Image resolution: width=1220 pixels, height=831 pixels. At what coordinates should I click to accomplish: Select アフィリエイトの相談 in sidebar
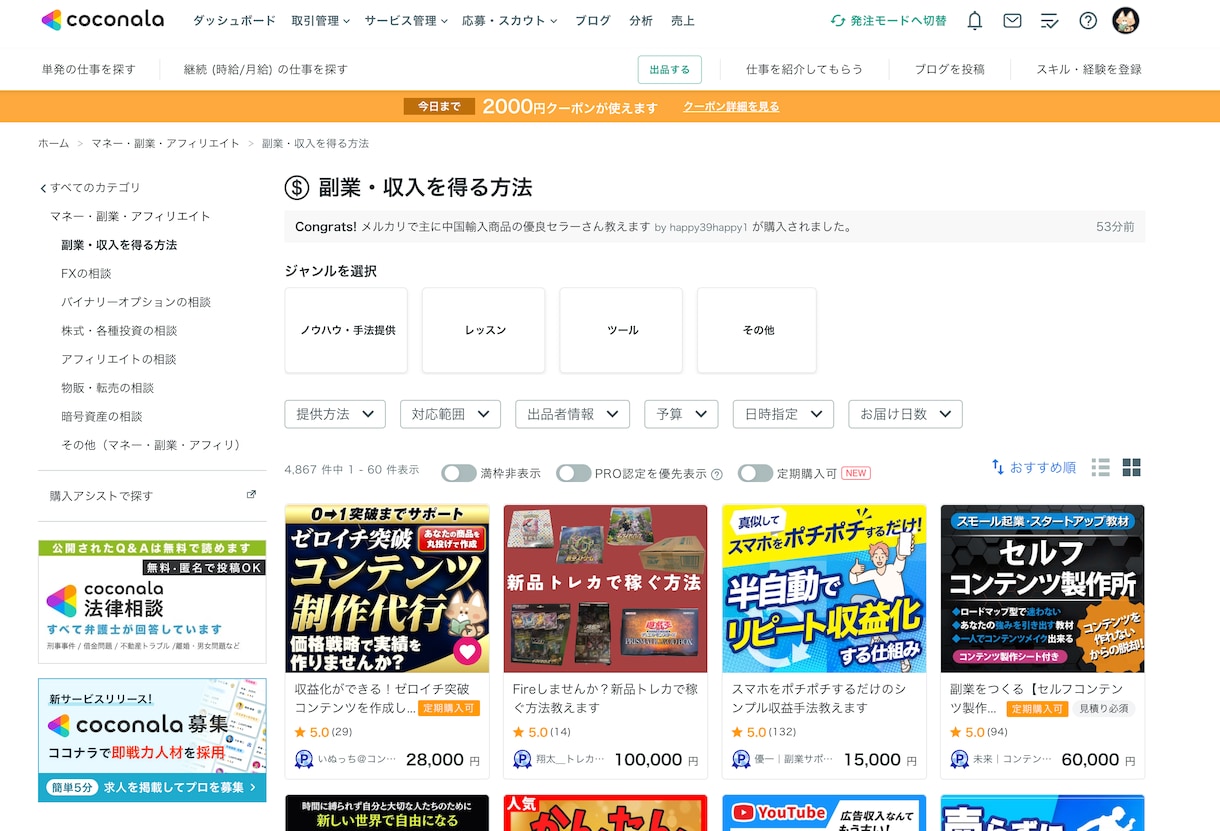tap(118, 359)
